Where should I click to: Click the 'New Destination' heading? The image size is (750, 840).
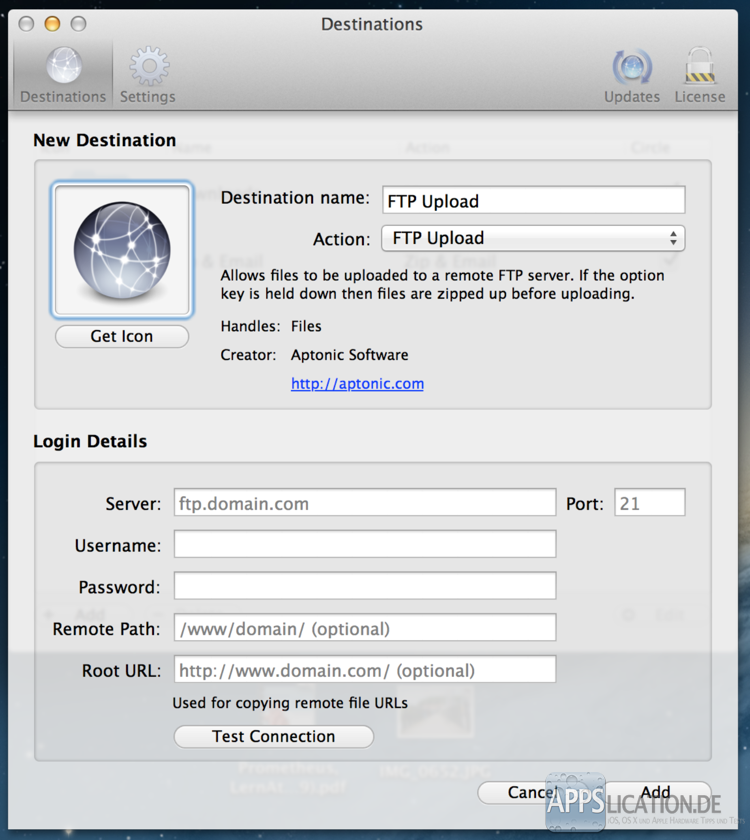coord(104,140)
